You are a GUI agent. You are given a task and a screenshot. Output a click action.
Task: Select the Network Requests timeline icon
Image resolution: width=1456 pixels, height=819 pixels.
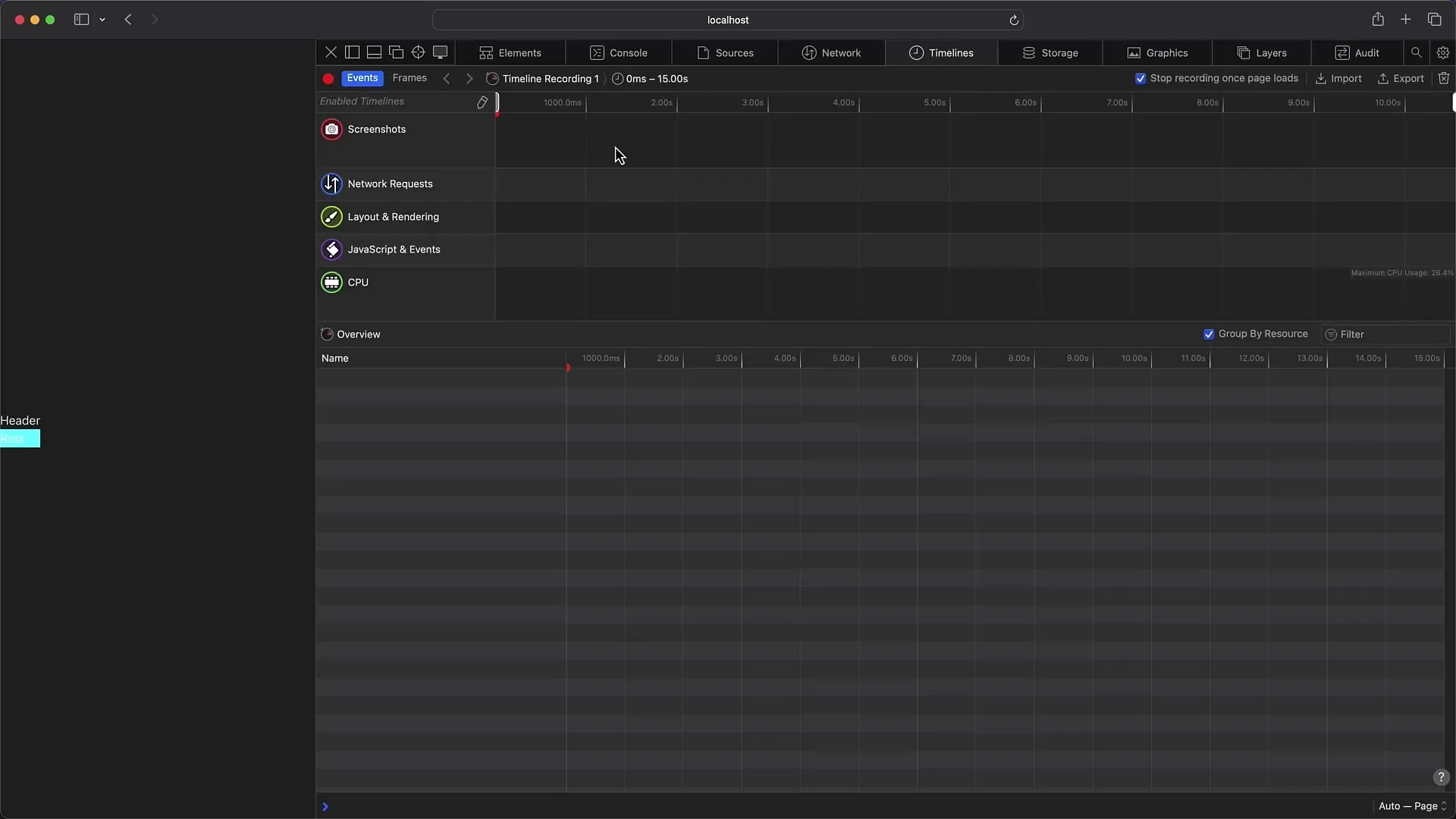tap(331, 183)
